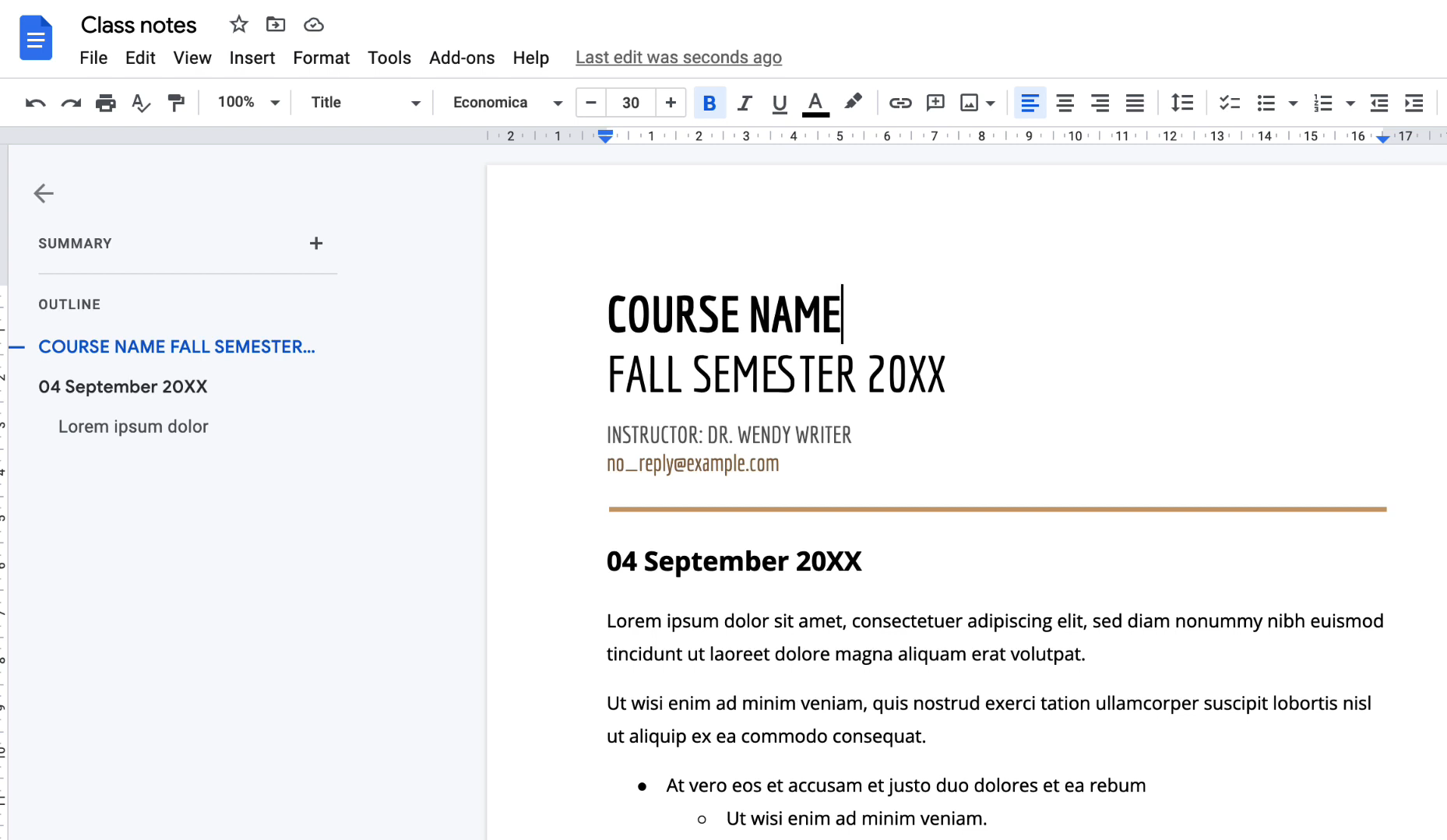
Task: Open the text color picker
Action: tap(815, 103)
